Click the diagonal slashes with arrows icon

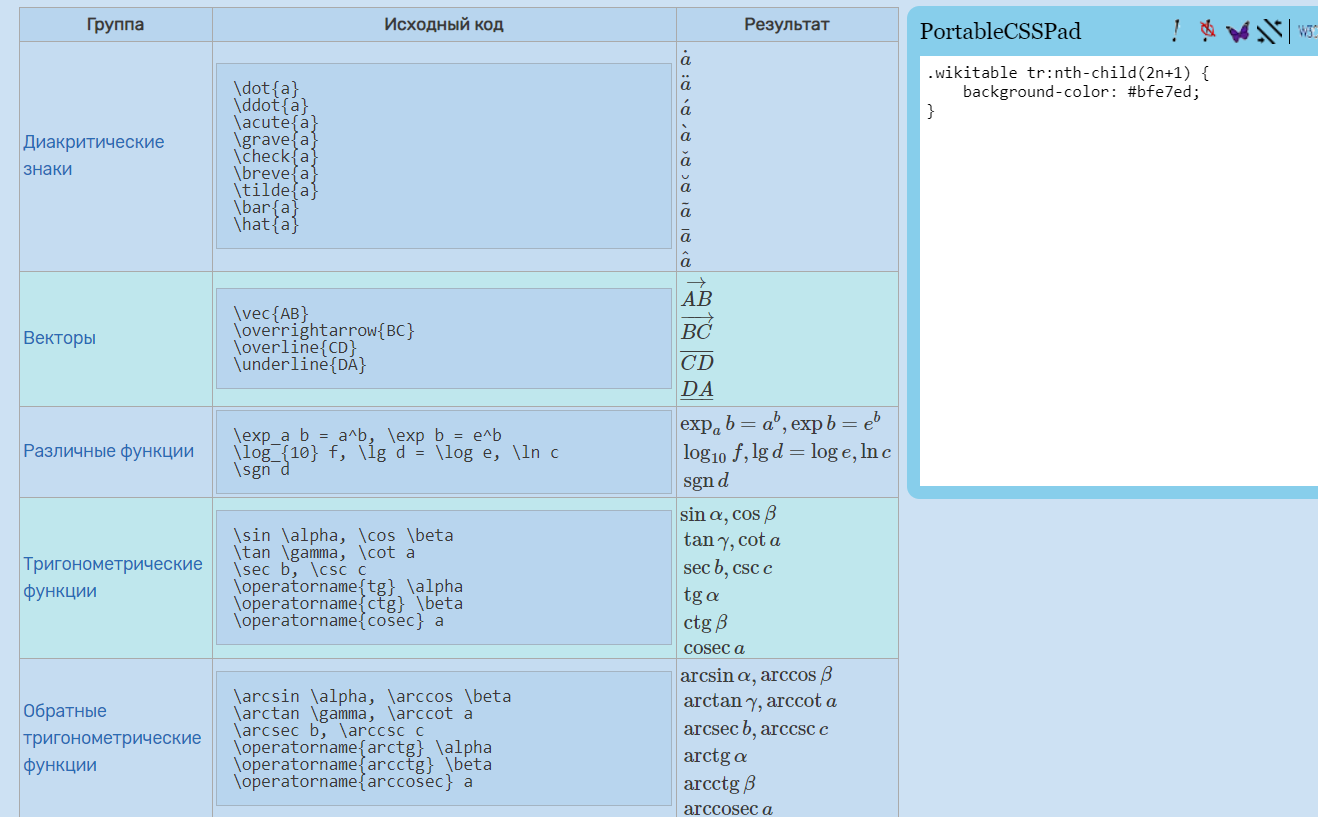point(1270,32)
